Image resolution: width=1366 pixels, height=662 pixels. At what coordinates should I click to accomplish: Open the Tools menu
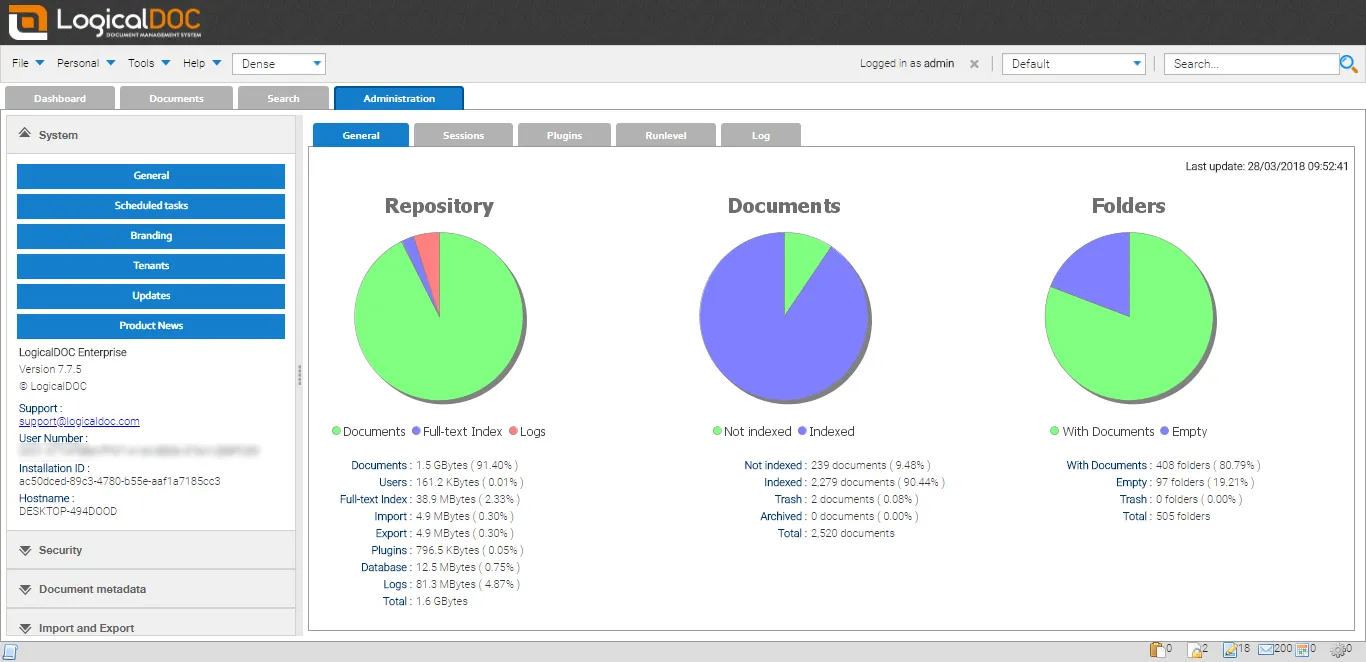click(148, 63)
